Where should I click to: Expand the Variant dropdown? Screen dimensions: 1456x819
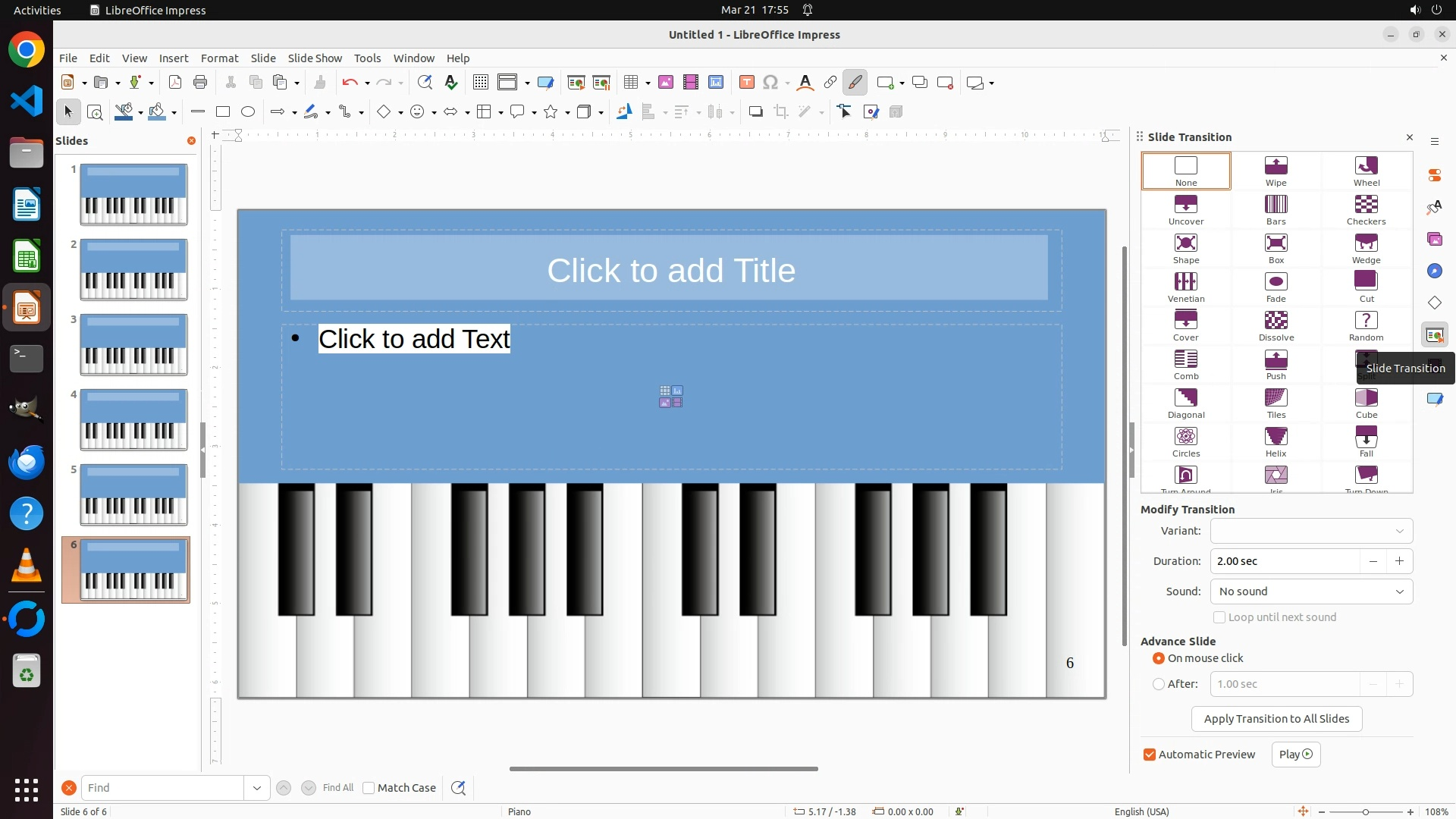click(x=1311, y=531)
